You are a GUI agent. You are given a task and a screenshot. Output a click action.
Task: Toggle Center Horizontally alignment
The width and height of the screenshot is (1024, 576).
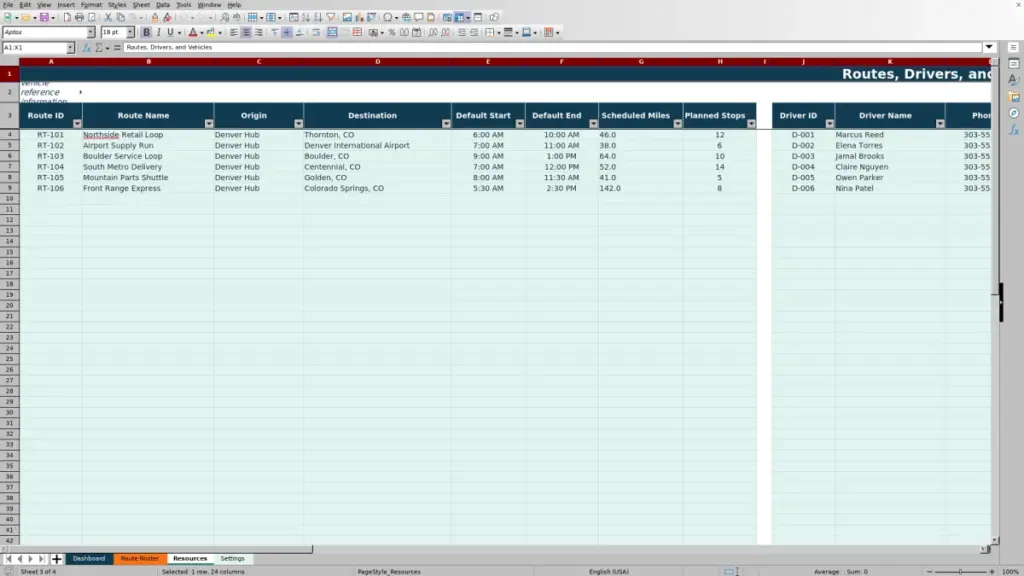246,33
